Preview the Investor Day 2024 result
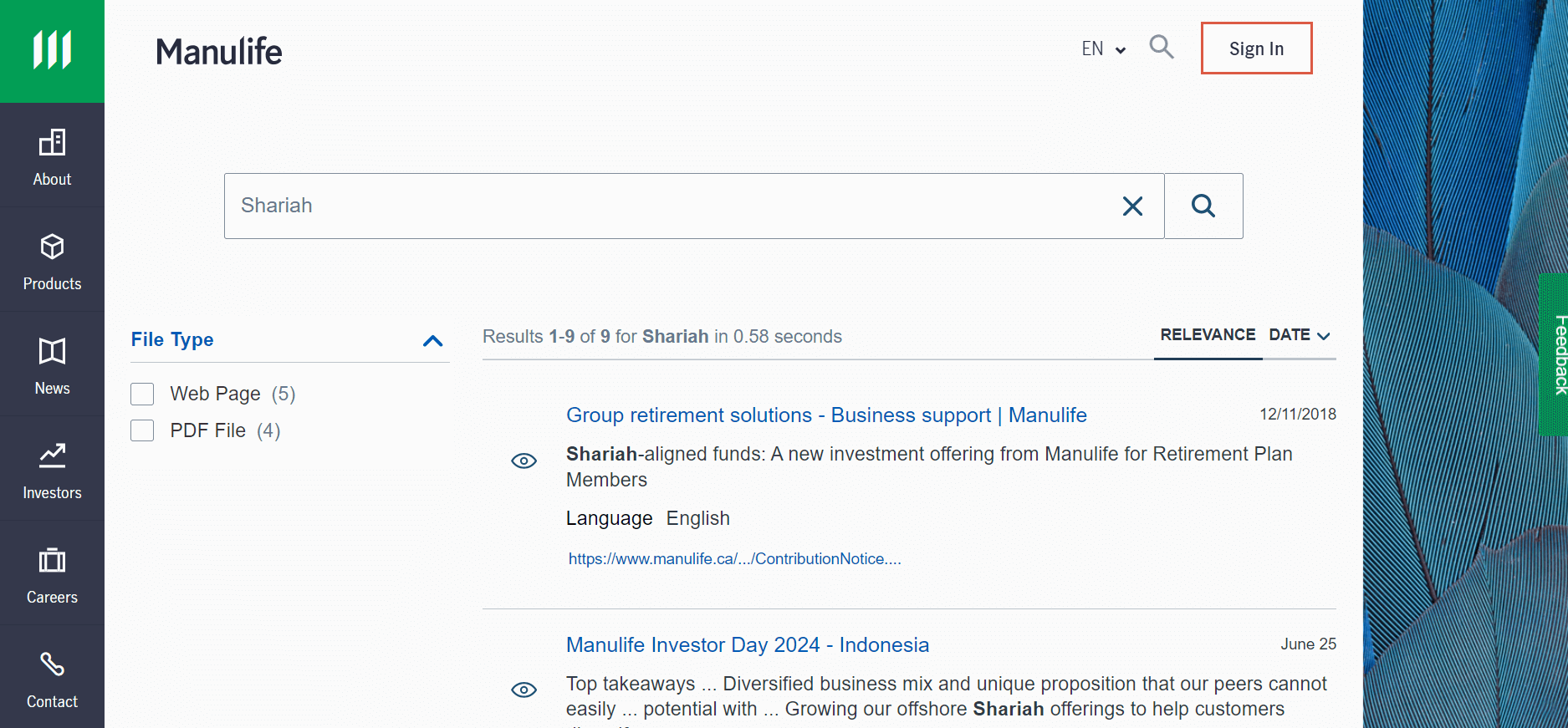The image size is (1568, 728). coord(524,690)
